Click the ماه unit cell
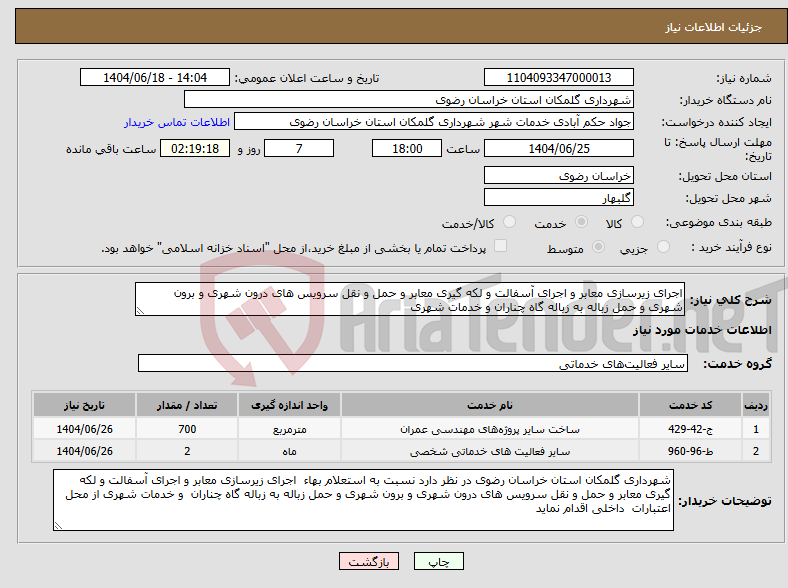The image size is (788, 588). (x=289, y=451)
